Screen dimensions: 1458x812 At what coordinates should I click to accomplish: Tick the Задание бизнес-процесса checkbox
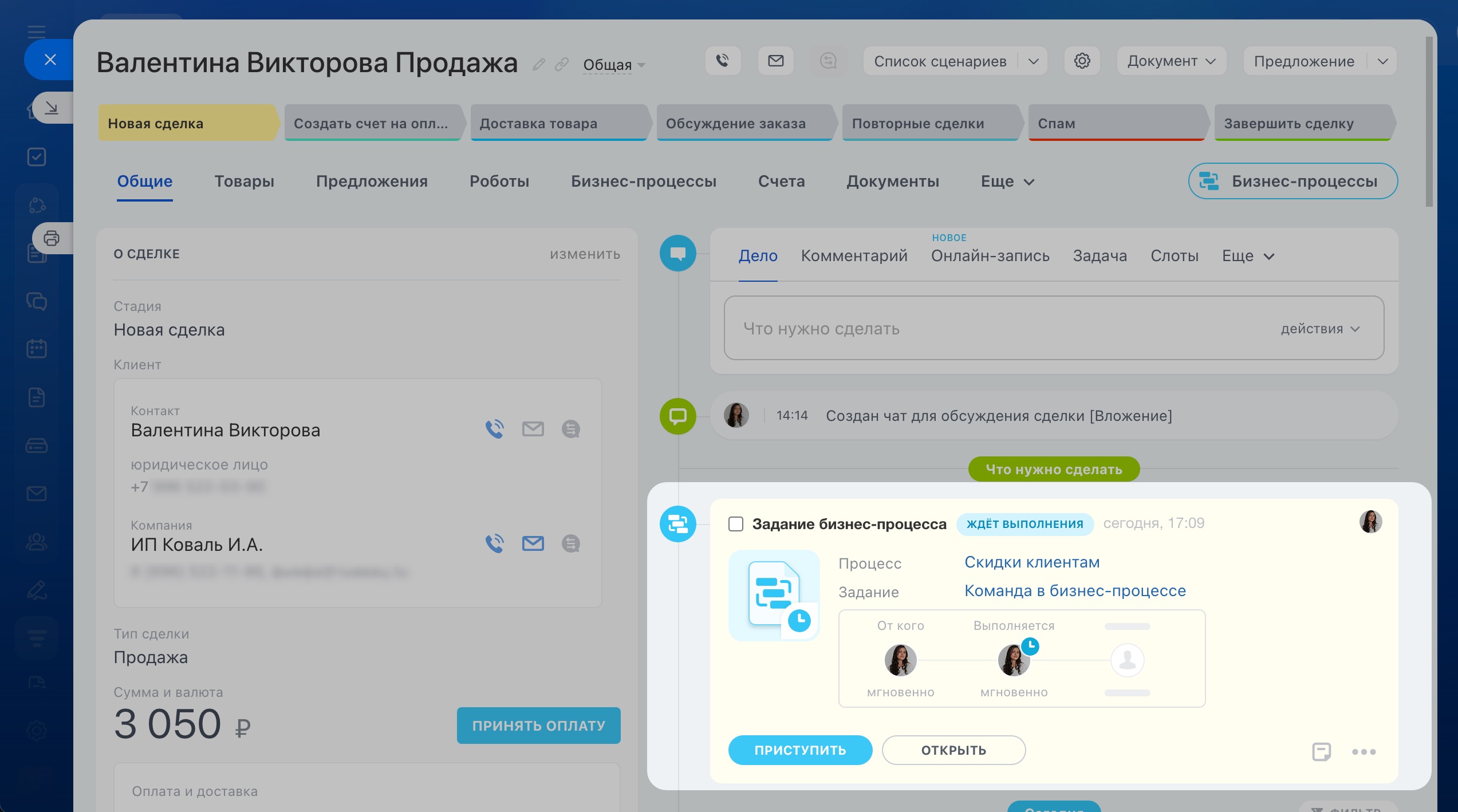coord(735,524)
